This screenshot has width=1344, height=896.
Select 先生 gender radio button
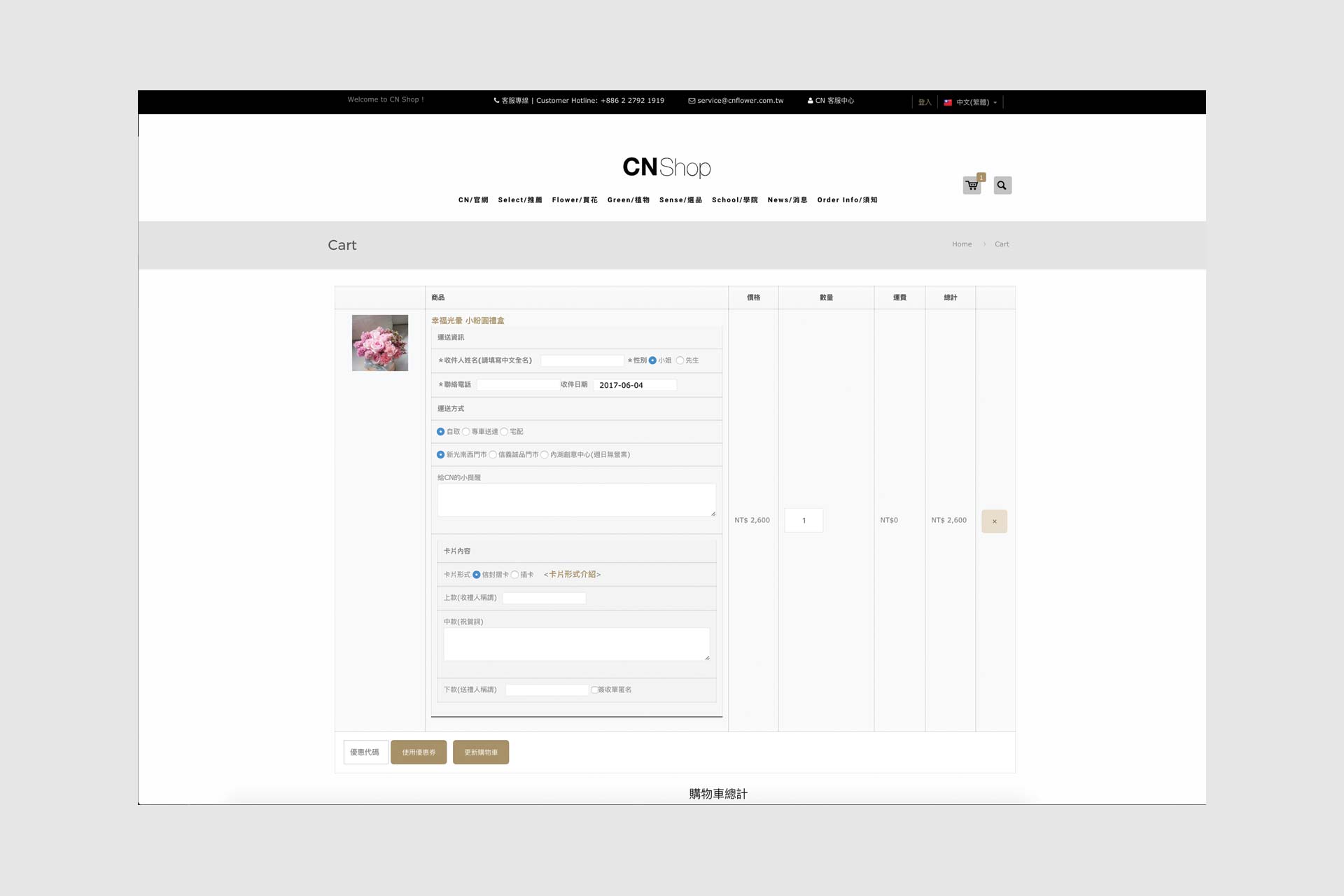click(x=680, y=360)
